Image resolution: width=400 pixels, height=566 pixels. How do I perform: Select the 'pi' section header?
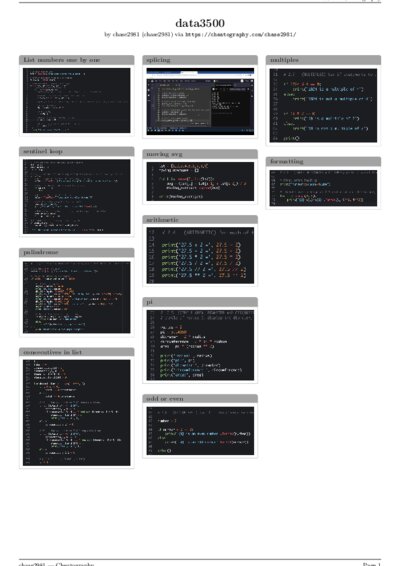click(200, 302)
